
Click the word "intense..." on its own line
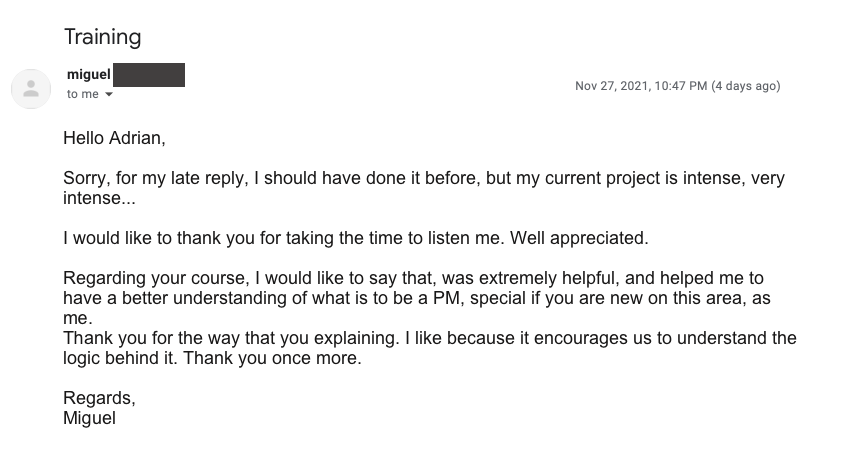click(x=99, y=198)
